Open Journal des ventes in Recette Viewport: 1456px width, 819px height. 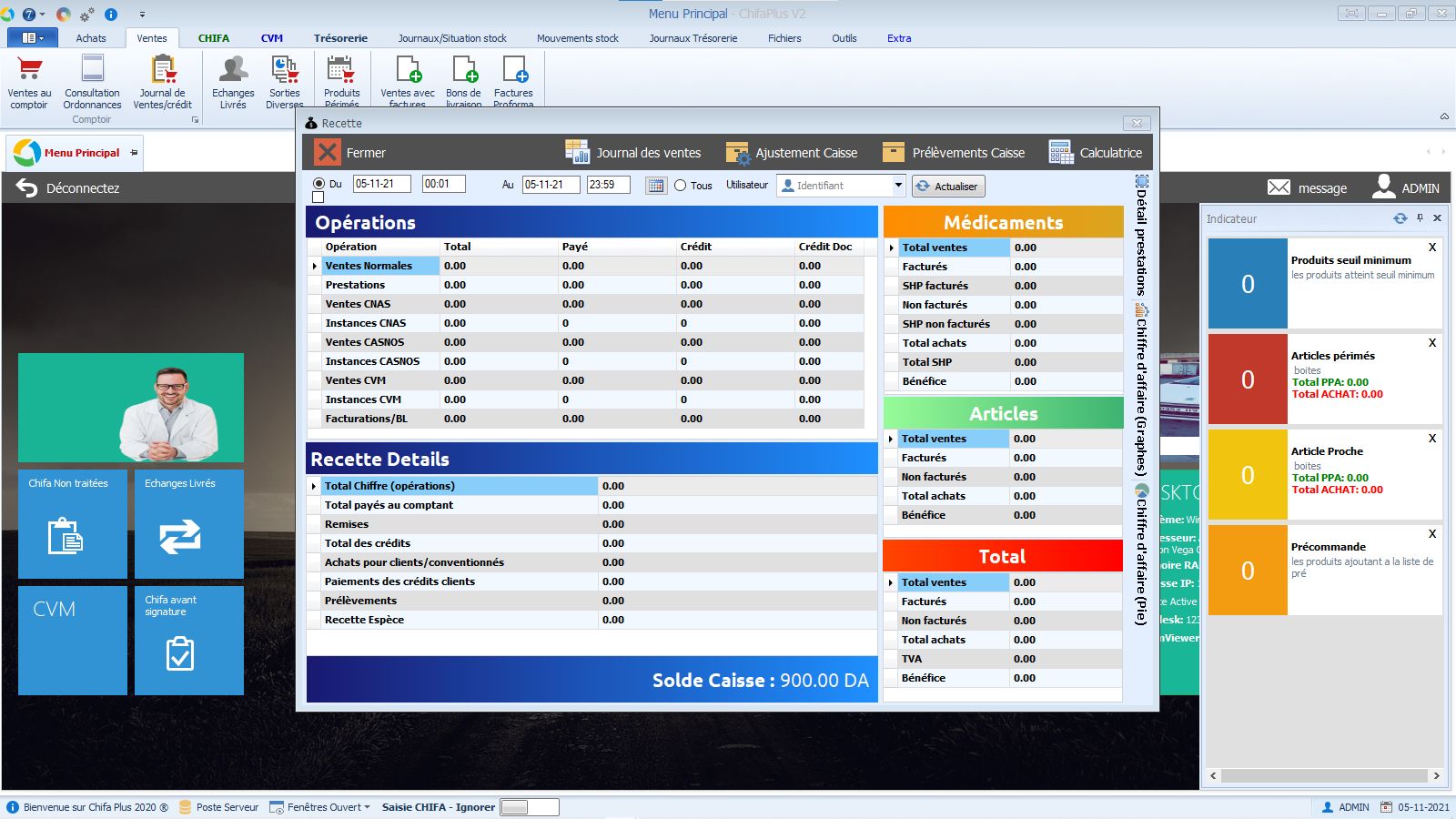click(633, 153)
